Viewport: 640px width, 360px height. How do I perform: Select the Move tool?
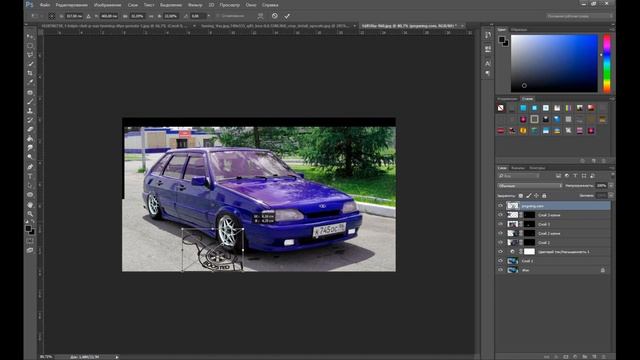(30, 37)
